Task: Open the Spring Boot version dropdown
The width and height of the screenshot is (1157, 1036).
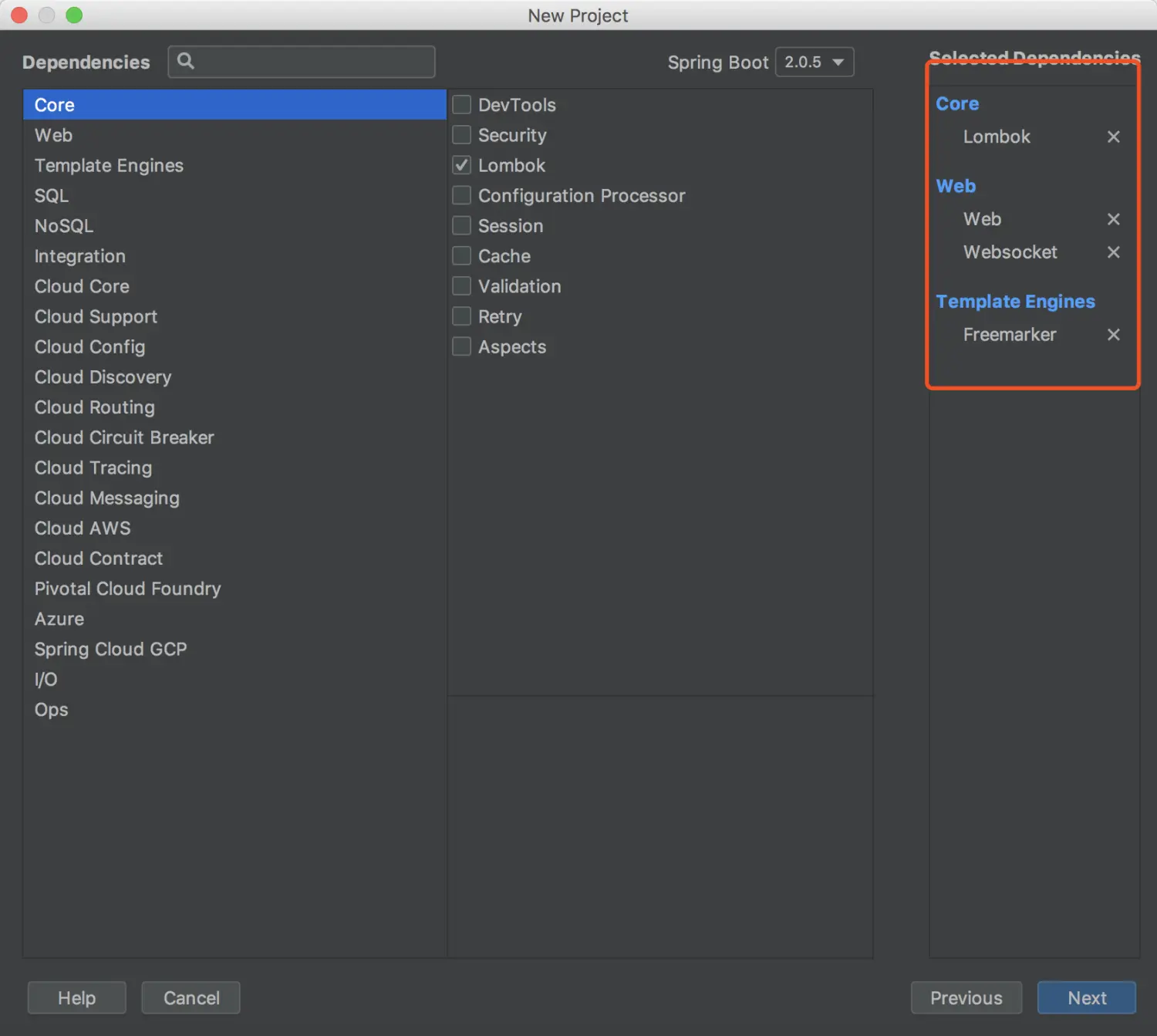Action: (x=815, y=62)
